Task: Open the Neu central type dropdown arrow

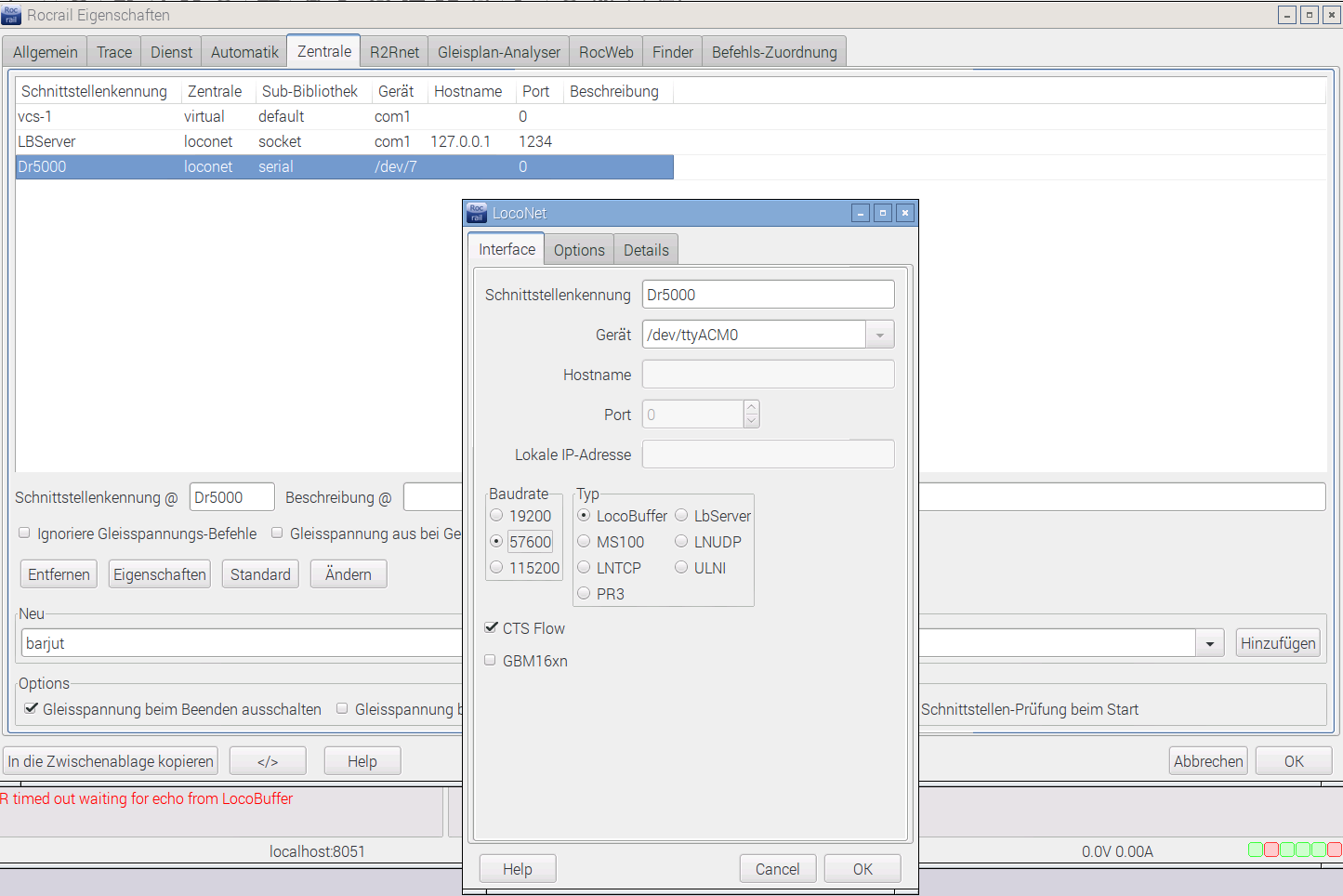Action: click(1209, 643)
